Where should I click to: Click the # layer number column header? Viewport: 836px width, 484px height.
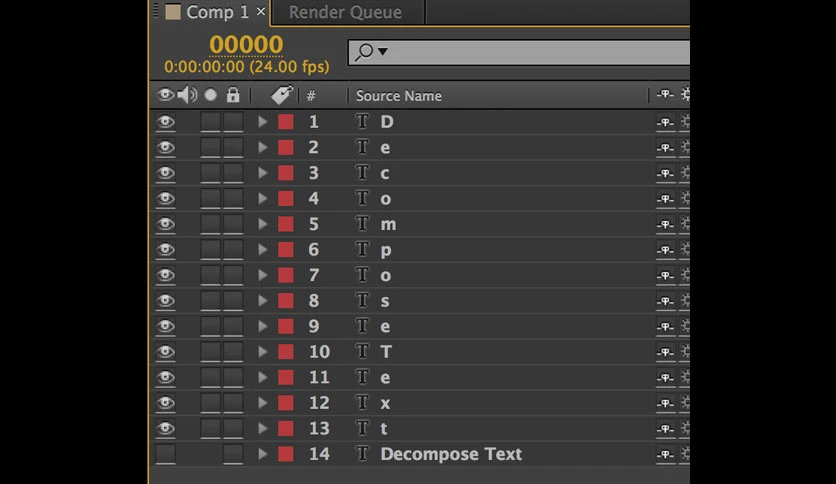(311, 96)
